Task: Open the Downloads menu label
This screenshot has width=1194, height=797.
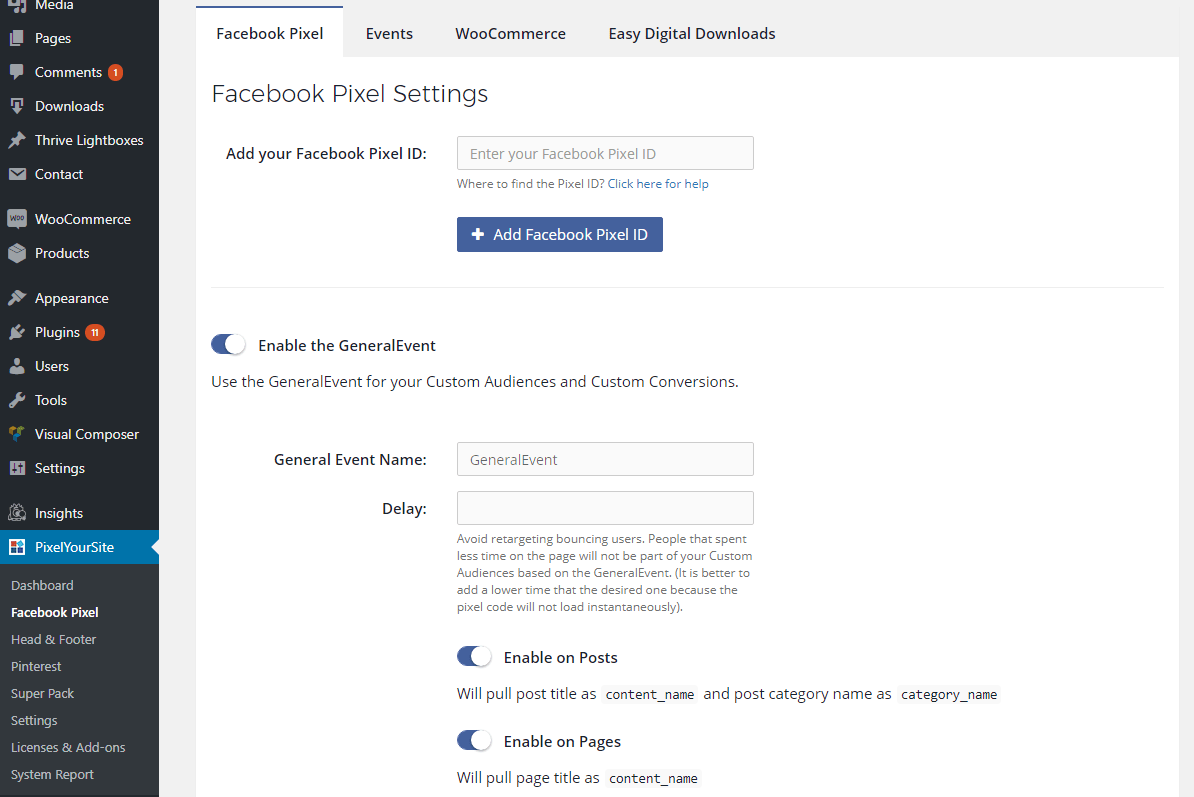Action: [x=69, y=107]
